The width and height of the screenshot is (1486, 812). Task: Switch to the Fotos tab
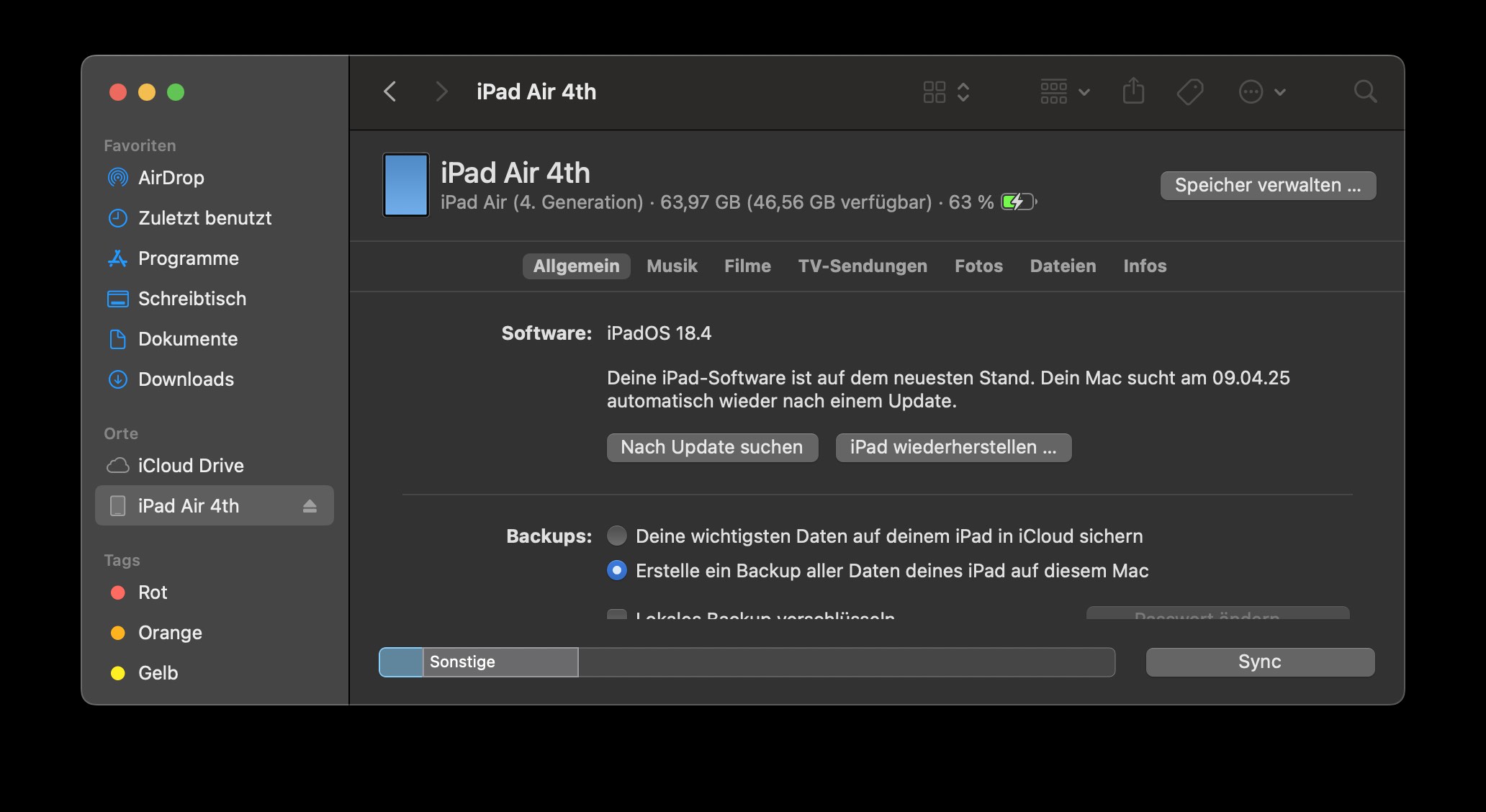pos(978,266)
